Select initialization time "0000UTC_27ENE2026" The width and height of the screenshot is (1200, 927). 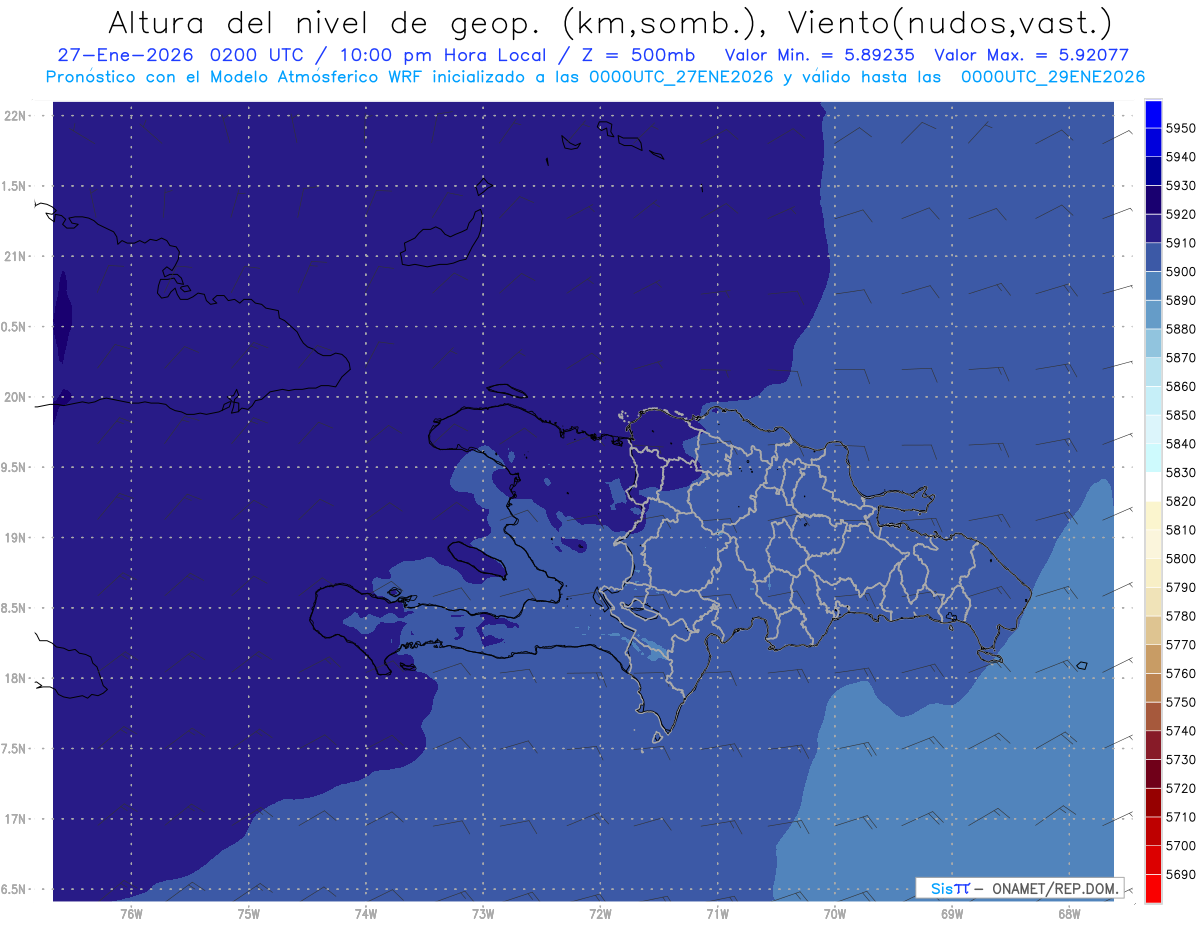681,77
